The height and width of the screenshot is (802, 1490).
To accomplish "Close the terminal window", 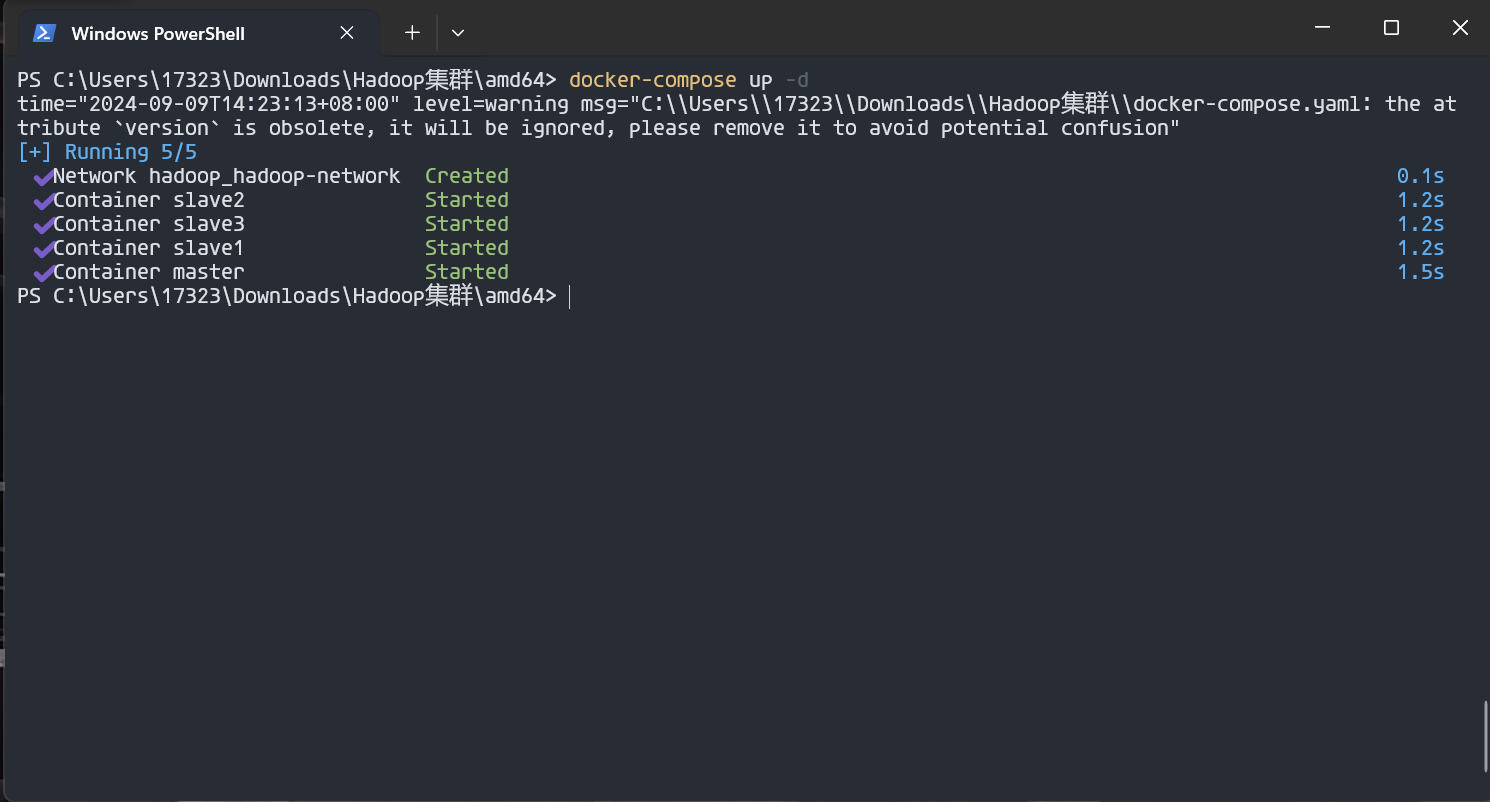I will (x=1460, y=28).
